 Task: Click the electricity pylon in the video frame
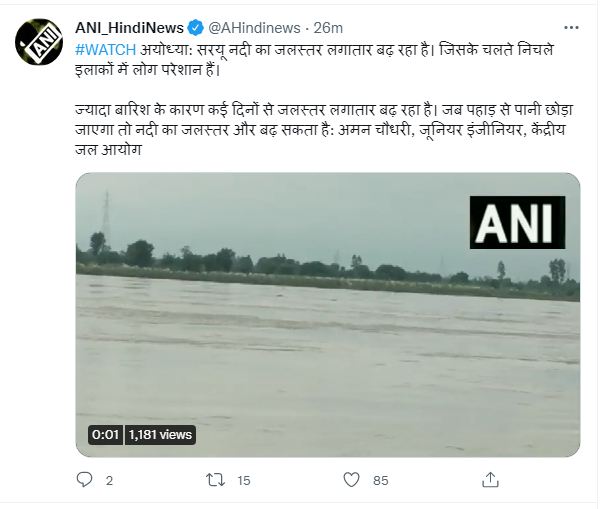106,212
